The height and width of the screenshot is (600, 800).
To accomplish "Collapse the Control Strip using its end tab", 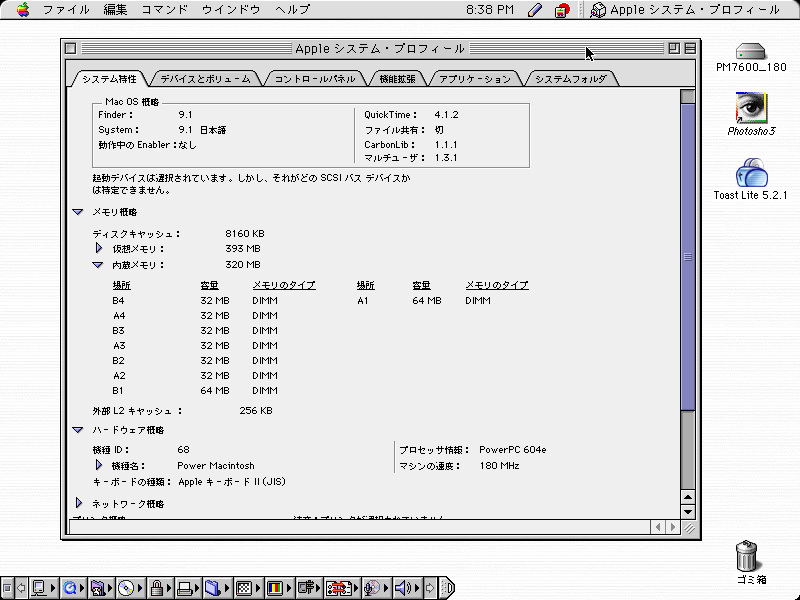I will click(446, 588).
